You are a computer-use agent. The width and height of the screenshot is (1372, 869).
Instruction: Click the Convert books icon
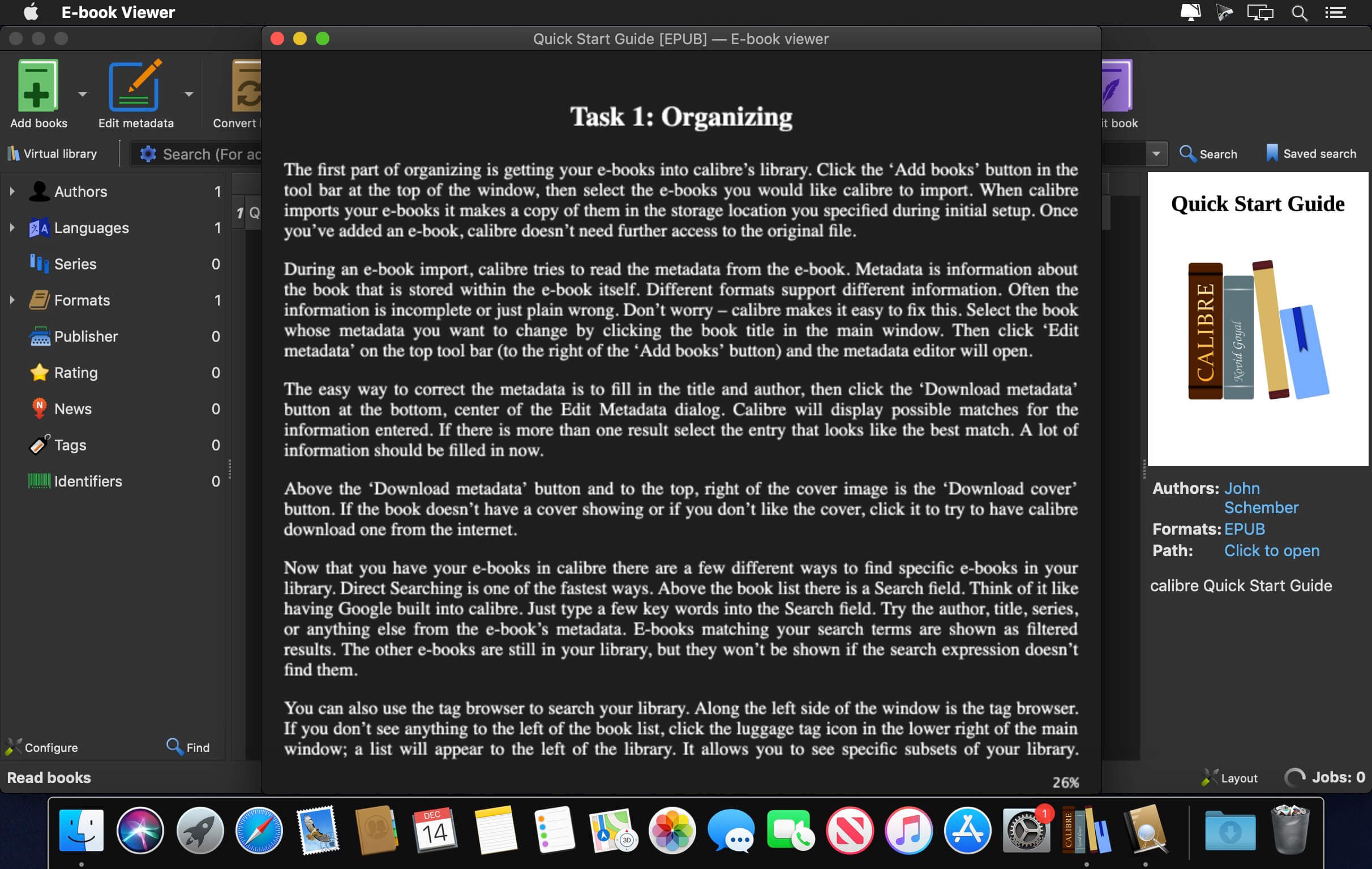pos(246,87)
